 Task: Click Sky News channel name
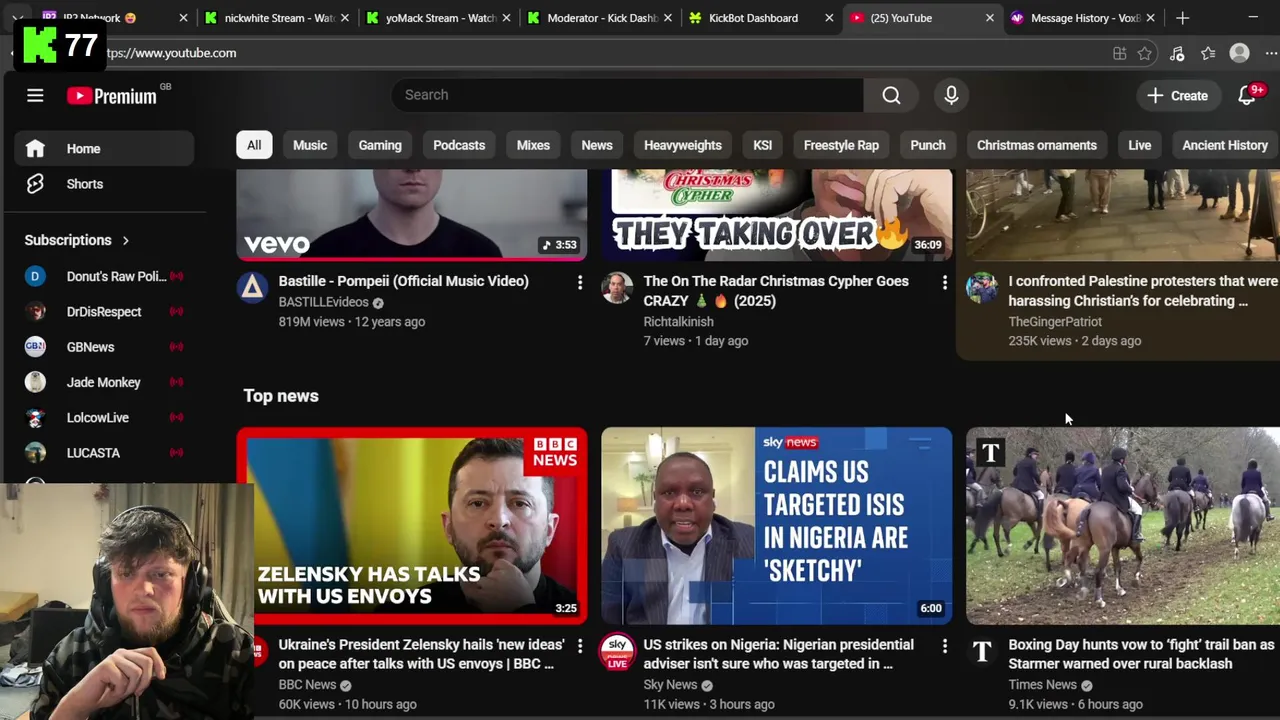click(670, 685)
